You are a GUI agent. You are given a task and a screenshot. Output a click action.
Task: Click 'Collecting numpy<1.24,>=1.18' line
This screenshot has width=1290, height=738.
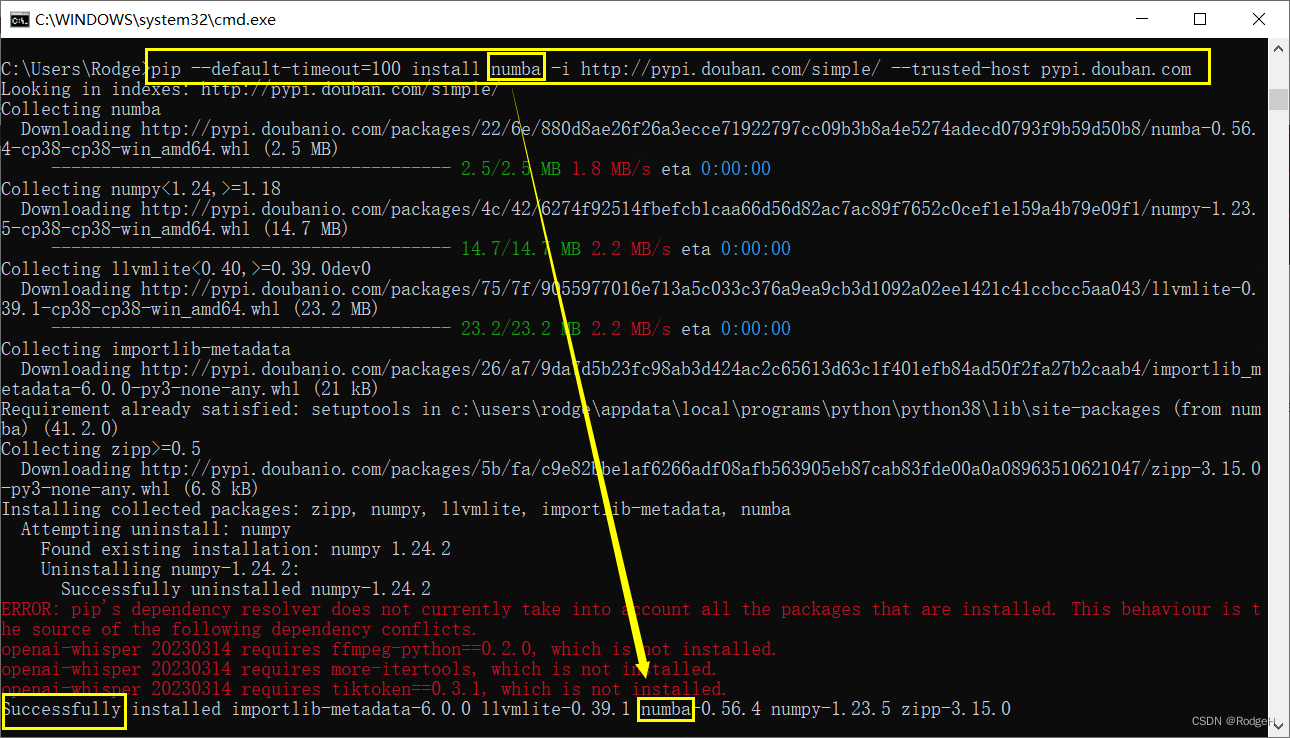pos(141,189)
